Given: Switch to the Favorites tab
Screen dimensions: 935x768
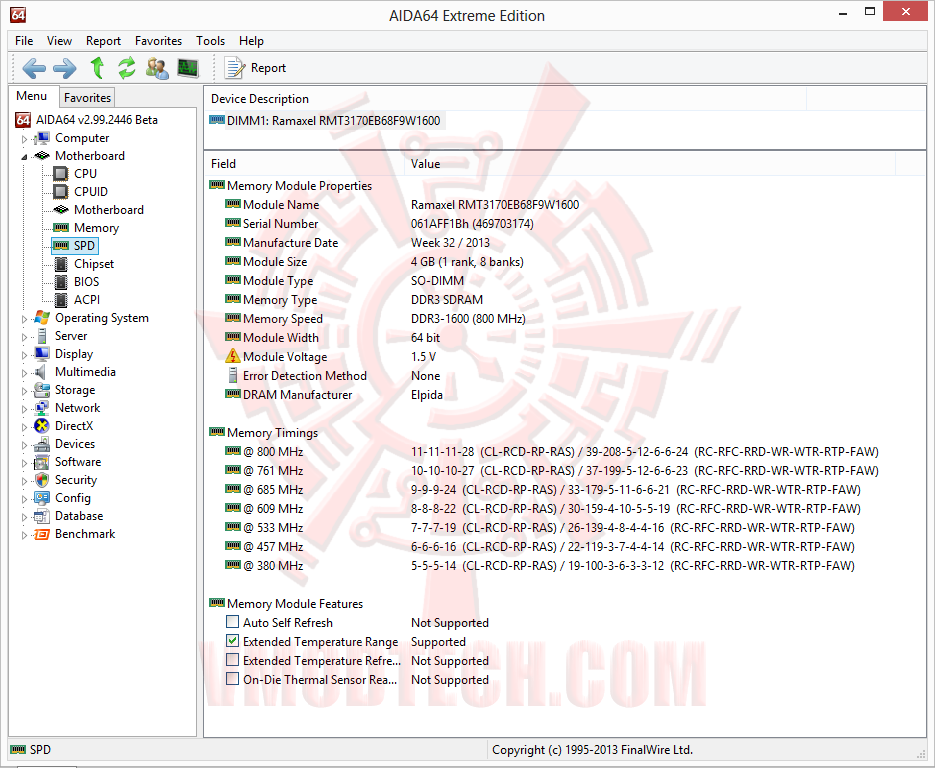Looking at the screenshot, I should point(87,97).
